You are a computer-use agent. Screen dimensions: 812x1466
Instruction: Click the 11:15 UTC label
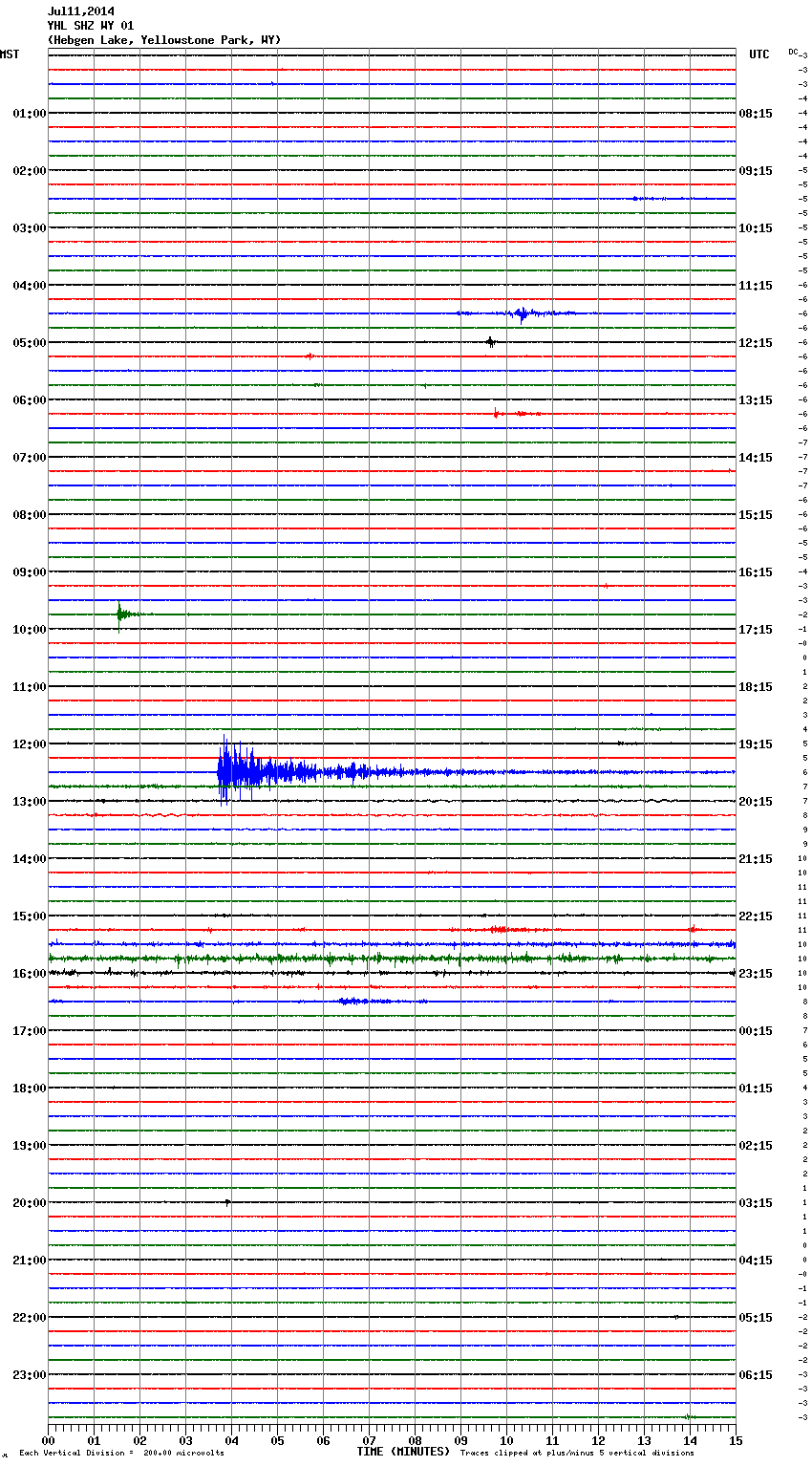[756, 286]
